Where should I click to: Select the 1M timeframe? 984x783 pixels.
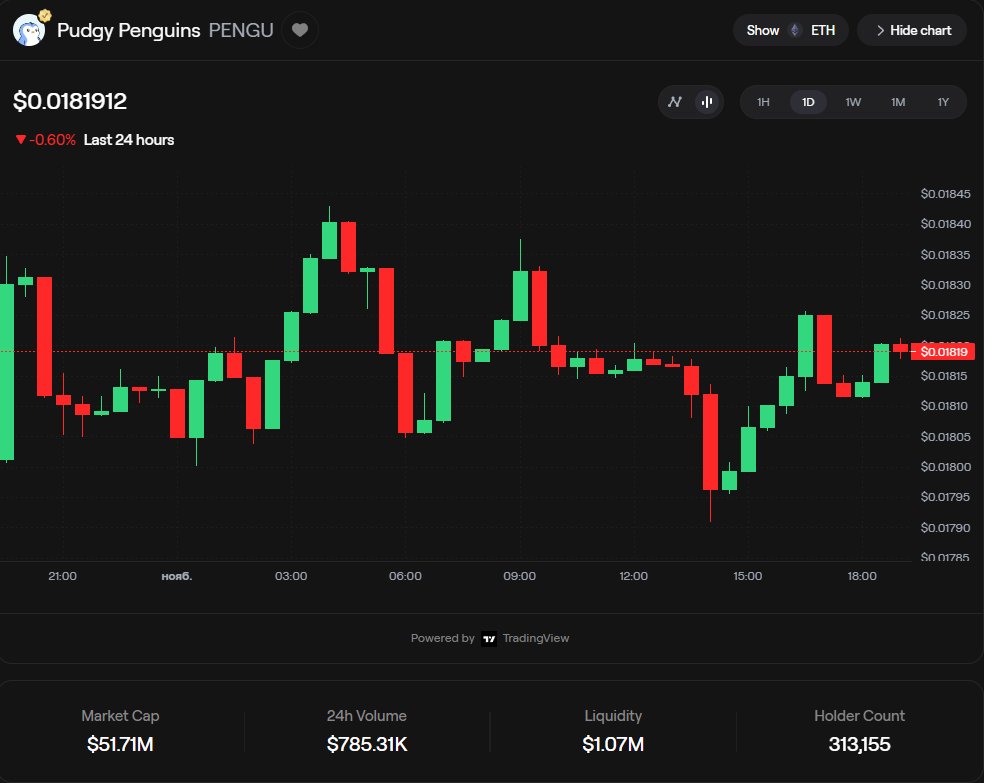click(898, 102)
